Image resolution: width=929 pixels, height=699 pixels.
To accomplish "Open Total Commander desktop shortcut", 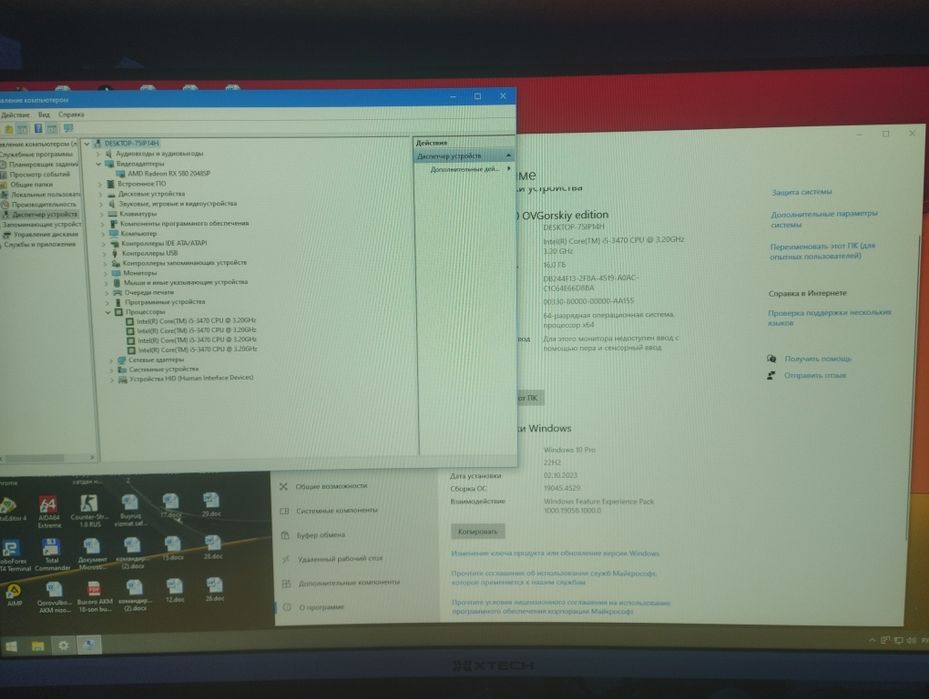I will 52,555.
